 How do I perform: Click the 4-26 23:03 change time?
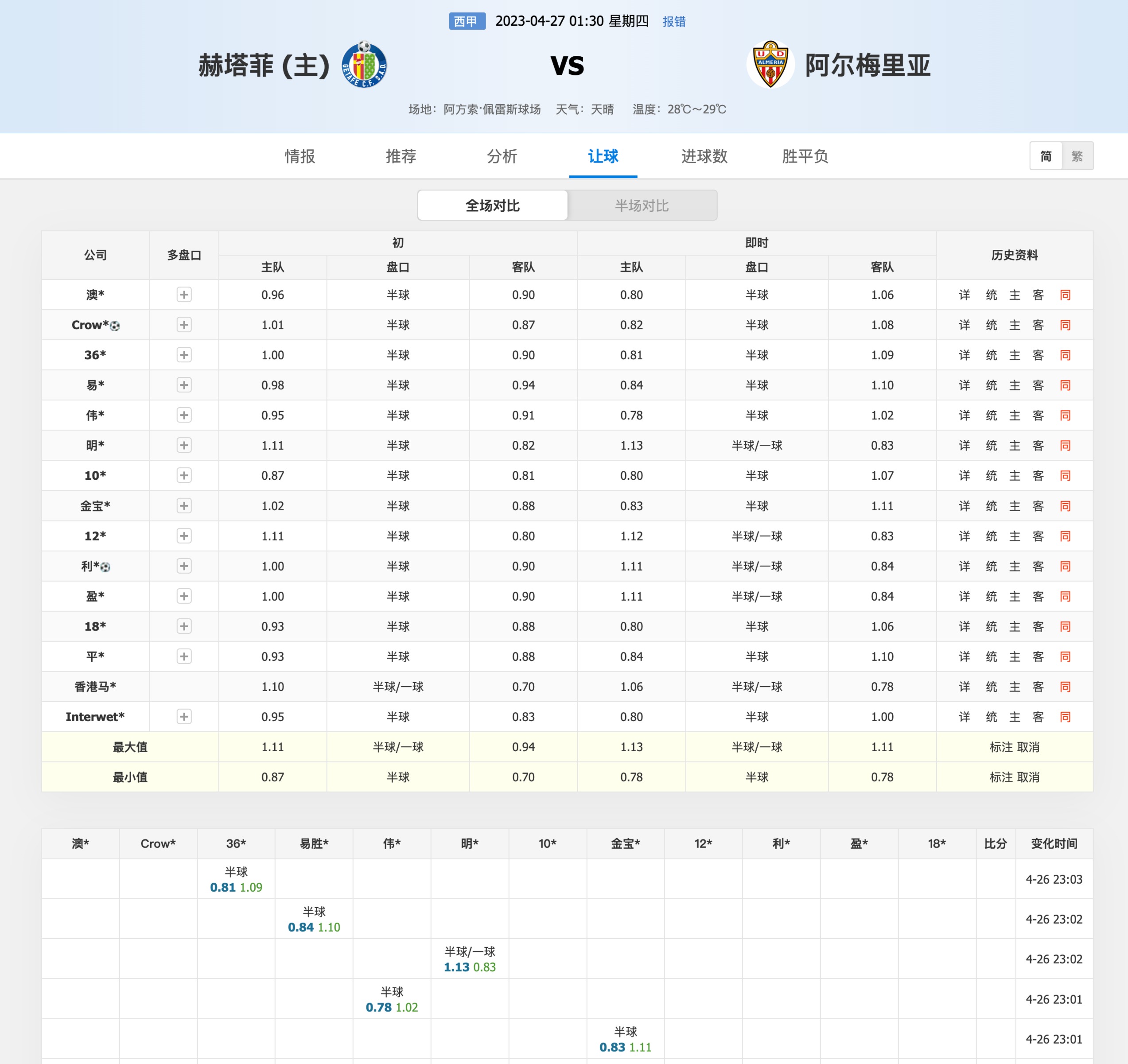(1054, 879)
